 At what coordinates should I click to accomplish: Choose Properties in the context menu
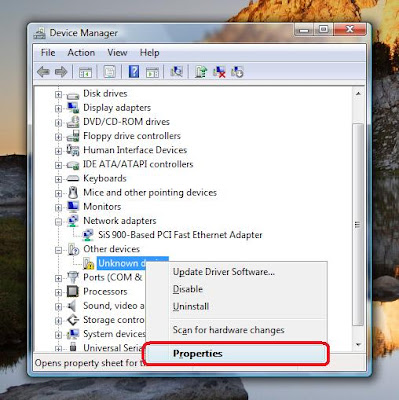[236, 354]
